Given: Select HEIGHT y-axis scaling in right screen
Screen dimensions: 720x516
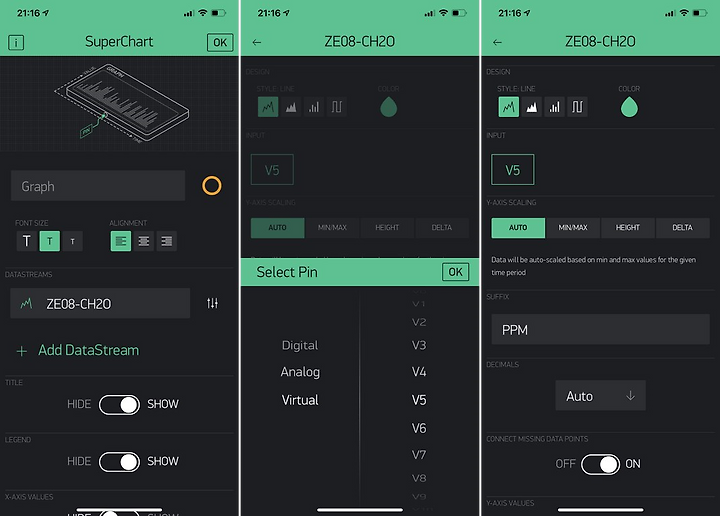Looking at the screenshot, I should [628, 228].
